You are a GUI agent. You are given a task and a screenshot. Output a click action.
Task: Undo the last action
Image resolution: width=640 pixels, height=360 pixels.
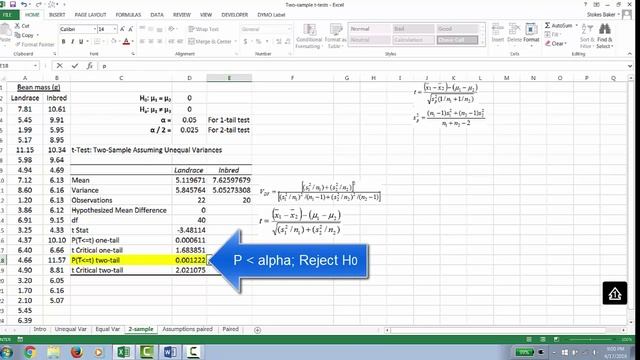[24, 4]
